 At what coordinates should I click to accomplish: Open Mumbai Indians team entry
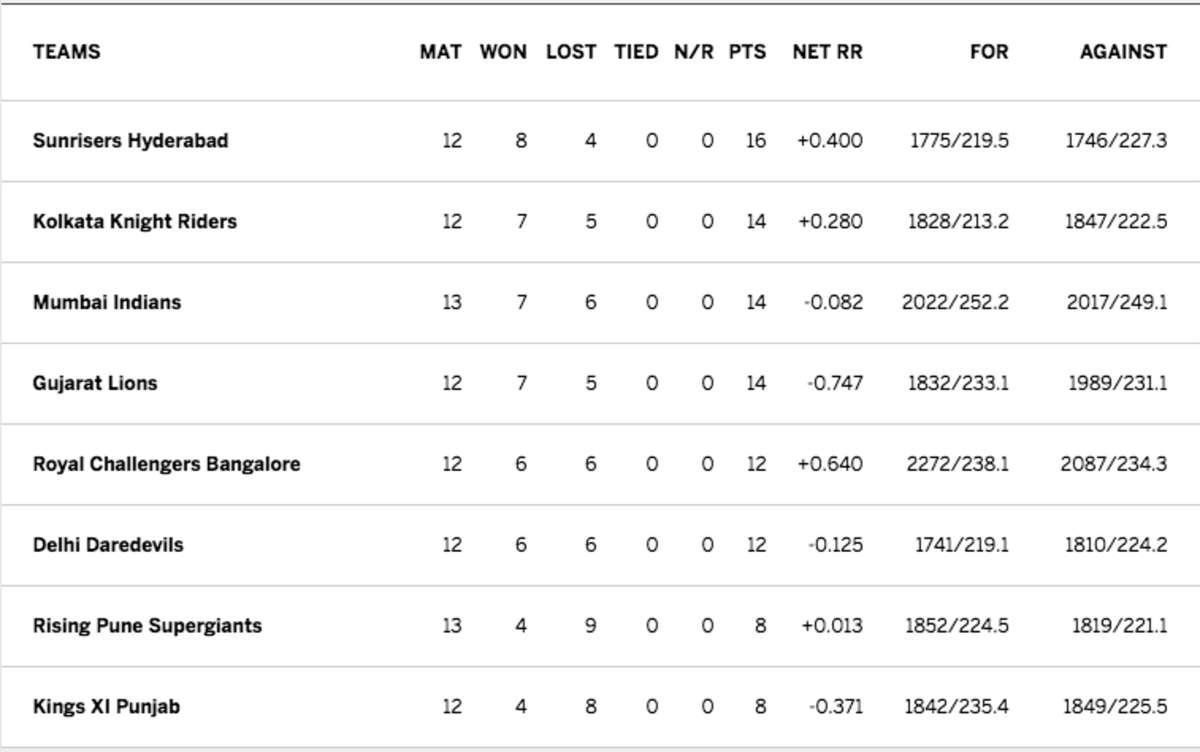click(x=107, y=302)
